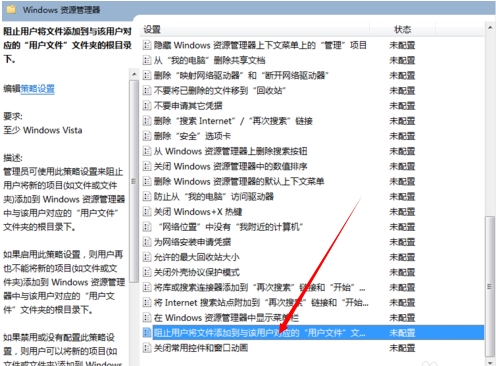The width and height of the screenshot is (496, 366).
Task: Click policy icon for 关闭外壳协议保护模式
Action: point(147,272)
